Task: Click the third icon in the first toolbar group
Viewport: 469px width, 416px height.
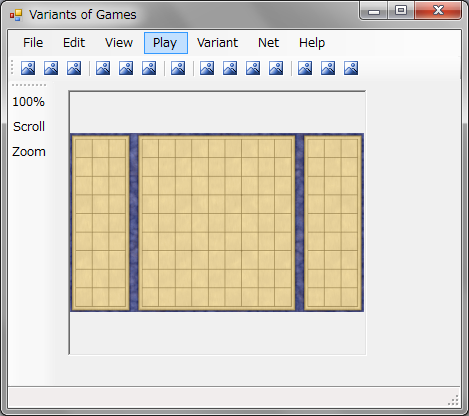Action: point(74,68)
